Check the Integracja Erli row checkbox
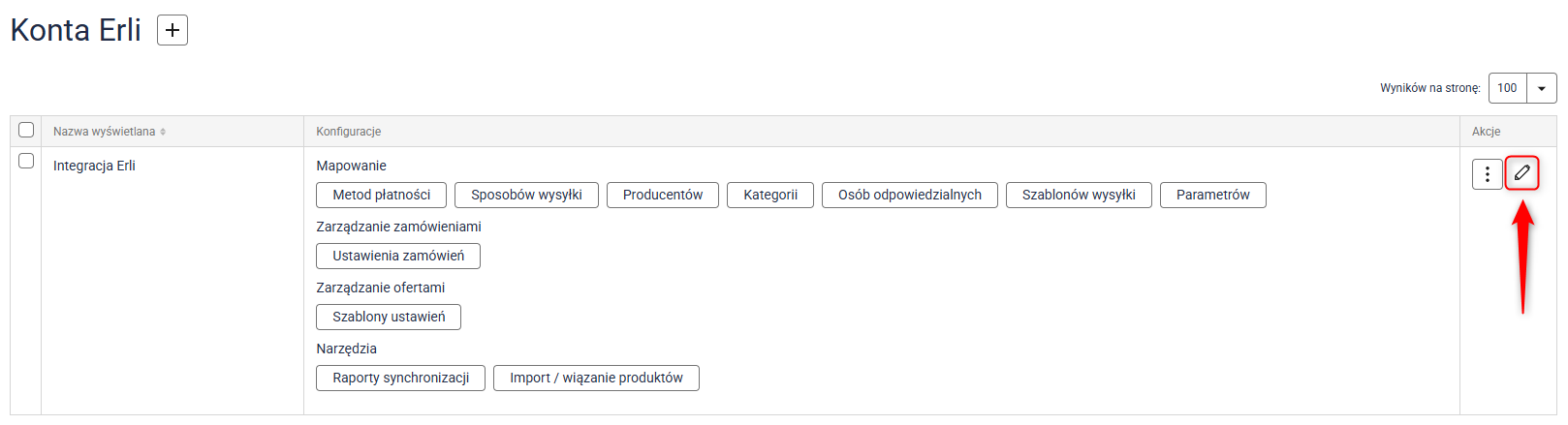 pyautogui.click(x=26, y=161)
